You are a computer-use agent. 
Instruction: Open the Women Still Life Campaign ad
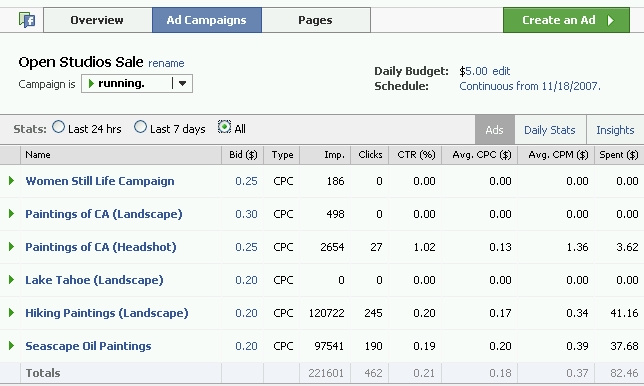click(x=100, y=181)
